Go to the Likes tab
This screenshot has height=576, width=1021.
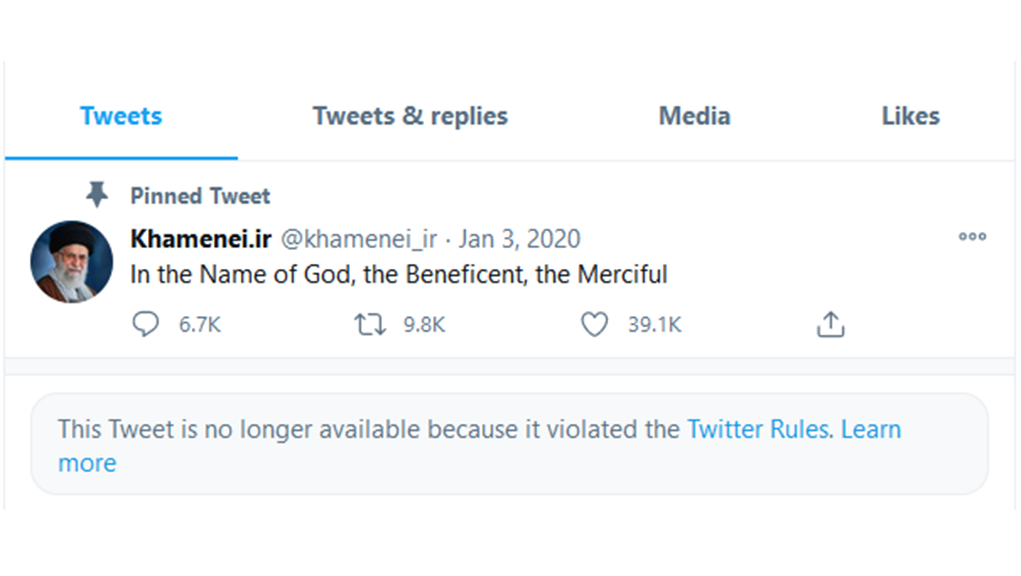(910, 116)
